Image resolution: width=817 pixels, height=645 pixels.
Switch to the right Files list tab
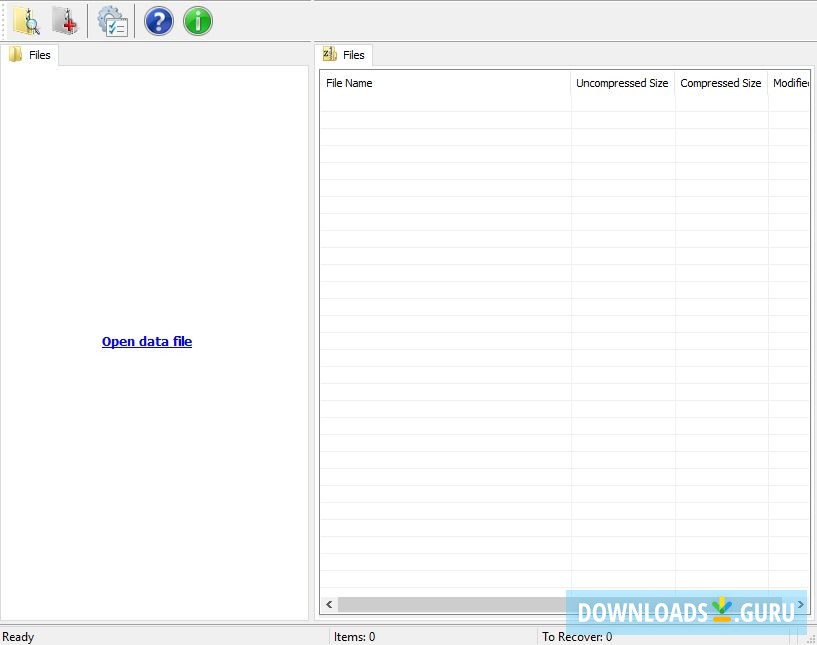[353, 55]
